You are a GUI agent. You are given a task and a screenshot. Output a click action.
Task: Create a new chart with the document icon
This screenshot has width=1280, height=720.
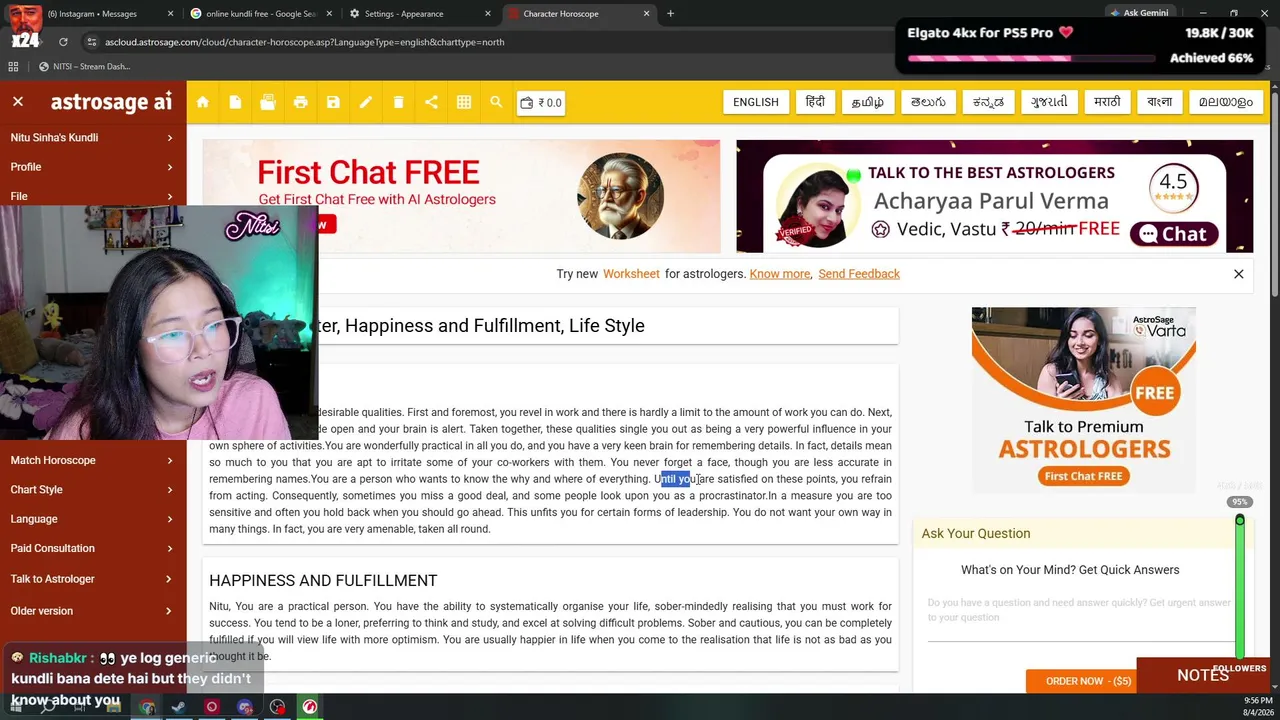tap(235, 102)
